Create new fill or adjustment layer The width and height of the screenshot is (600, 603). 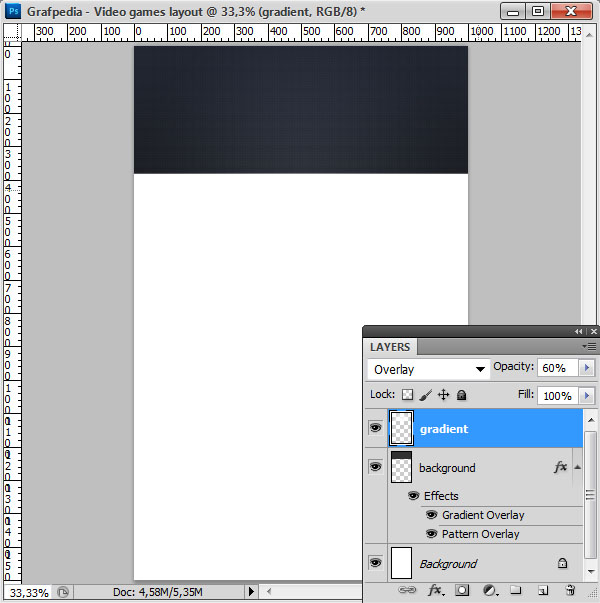pos(489,590)
